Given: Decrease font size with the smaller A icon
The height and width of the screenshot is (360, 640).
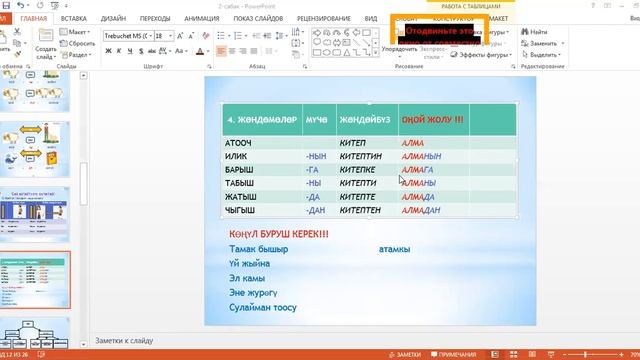Looking at the screenshot, I should pyautogui.click(x=191, y=36).
